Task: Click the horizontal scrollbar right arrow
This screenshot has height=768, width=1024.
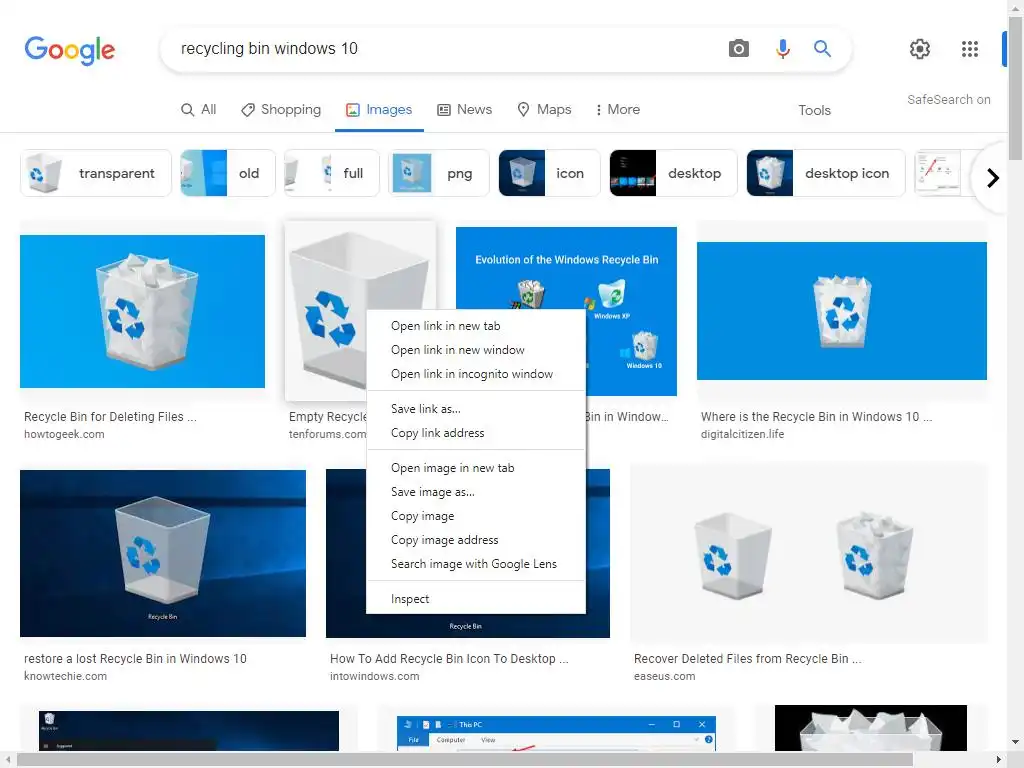Action: click(x=999, y=760)
